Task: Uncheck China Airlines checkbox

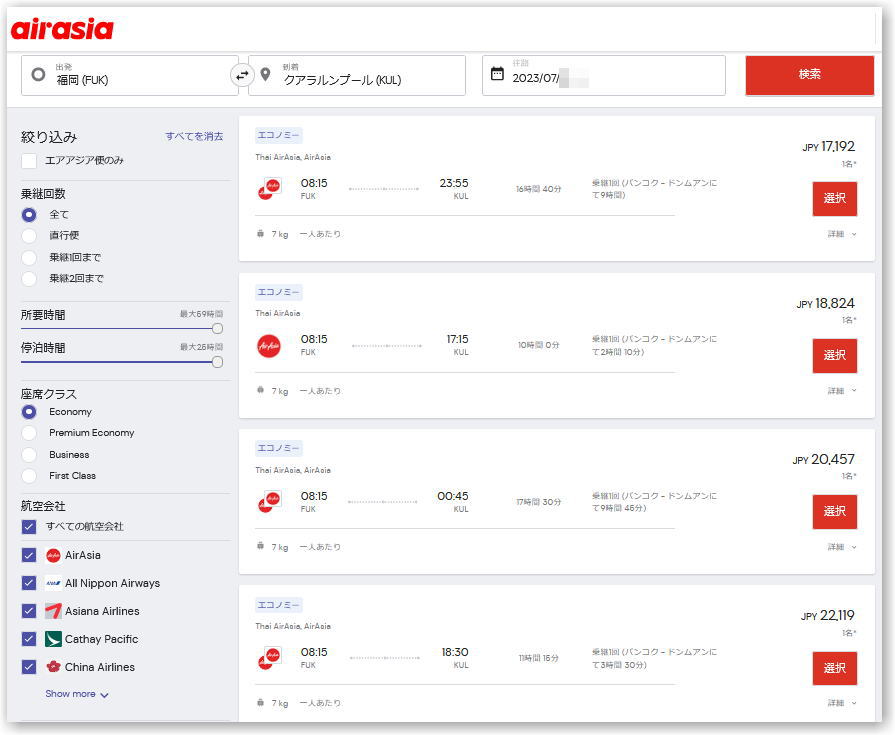Action: pyautogui.click(x=29, y=667)
